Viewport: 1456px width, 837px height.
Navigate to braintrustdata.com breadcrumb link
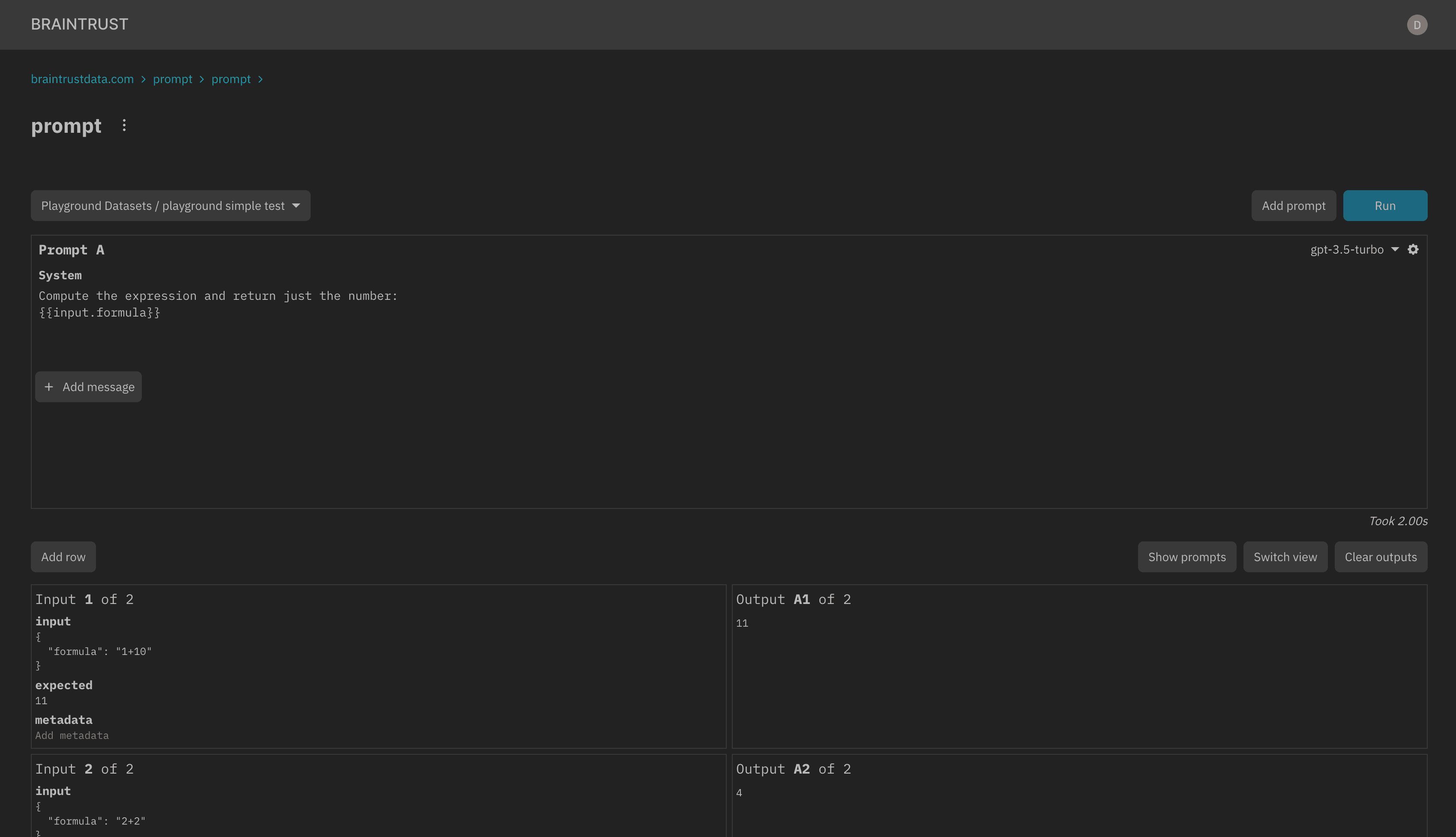(x=82, y=78)
